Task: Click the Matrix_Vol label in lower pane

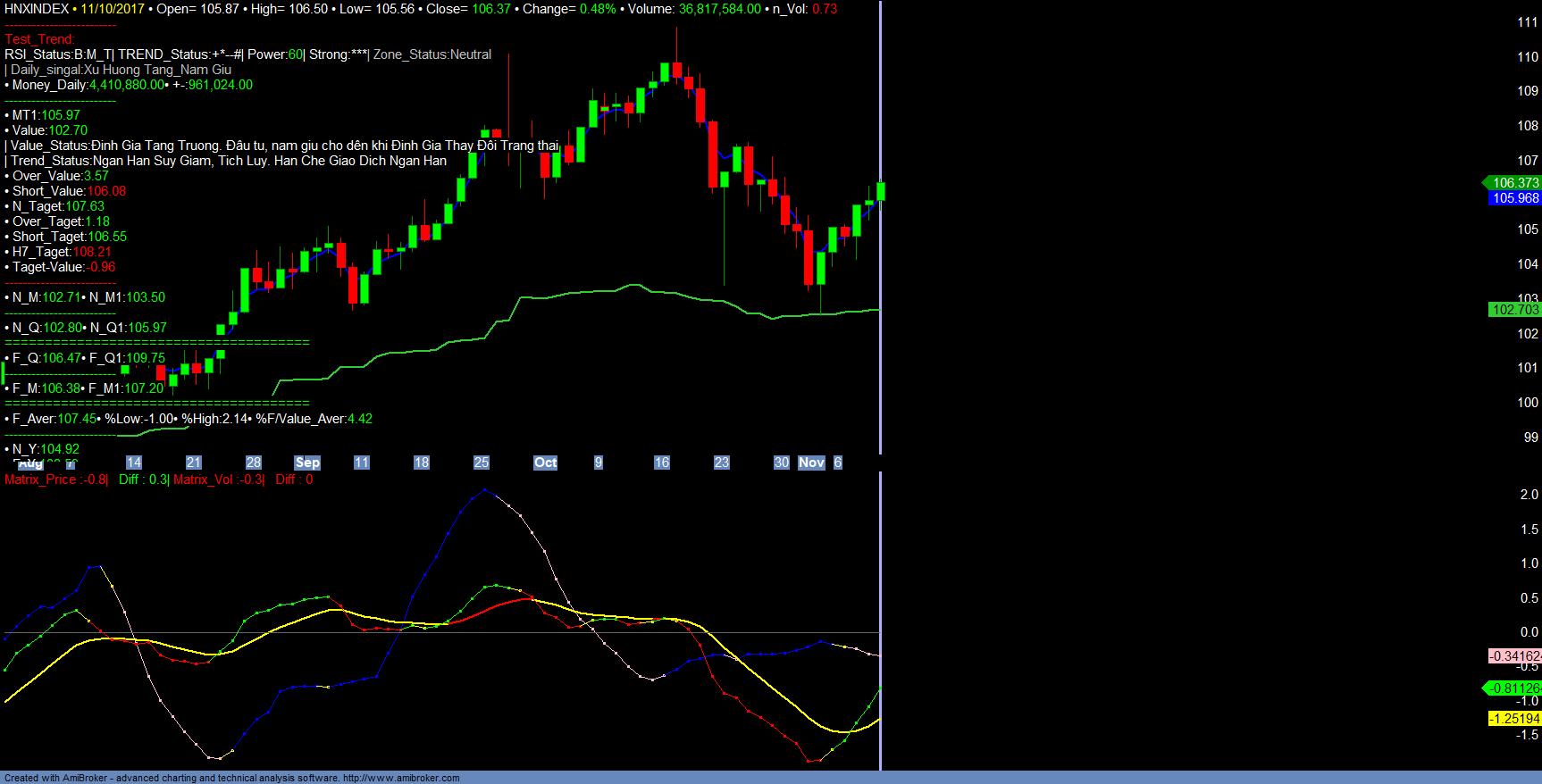Action: tap(205, 480)
